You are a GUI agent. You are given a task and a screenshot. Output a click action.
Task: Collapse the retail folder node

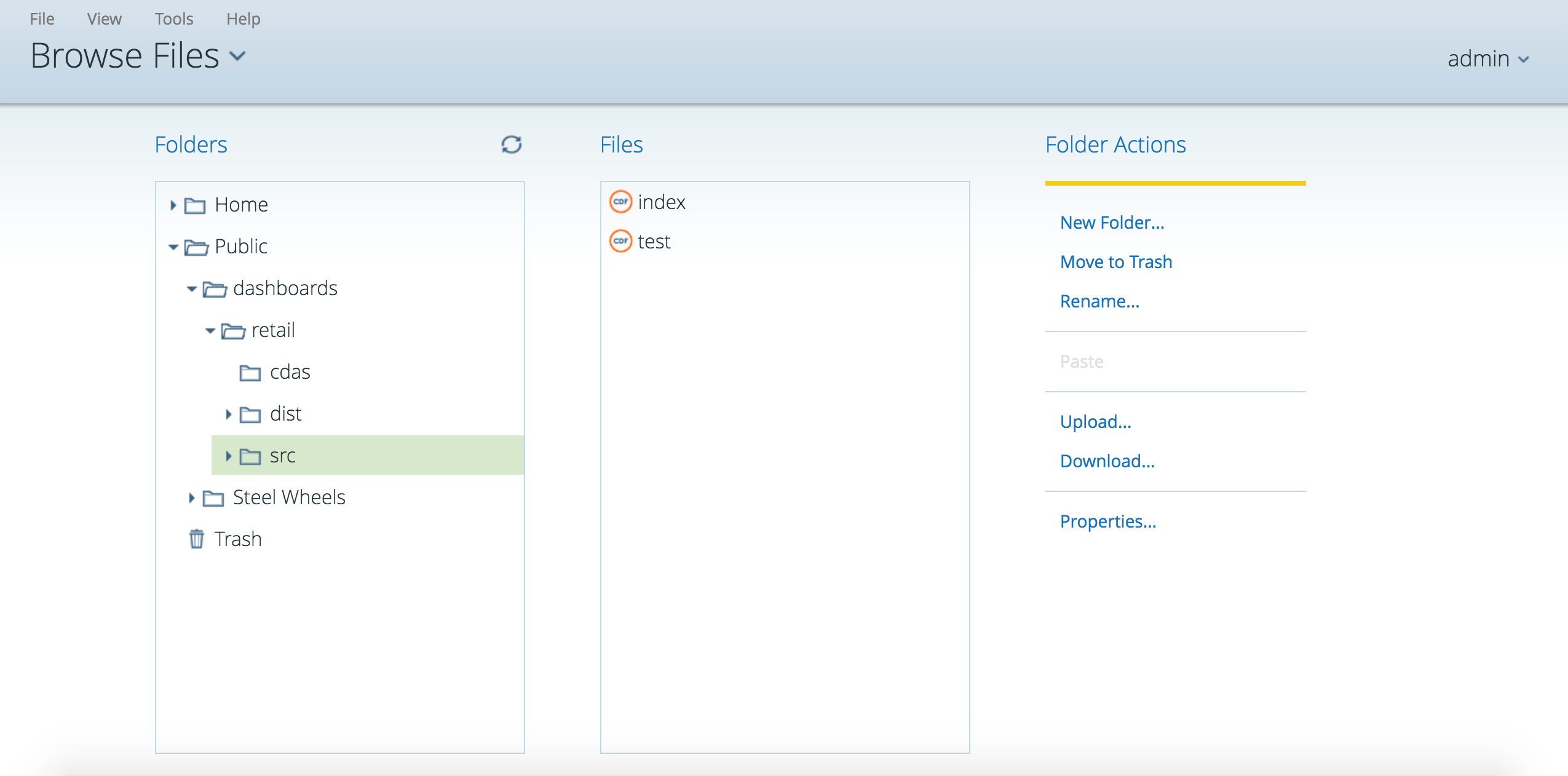point(210,330)
